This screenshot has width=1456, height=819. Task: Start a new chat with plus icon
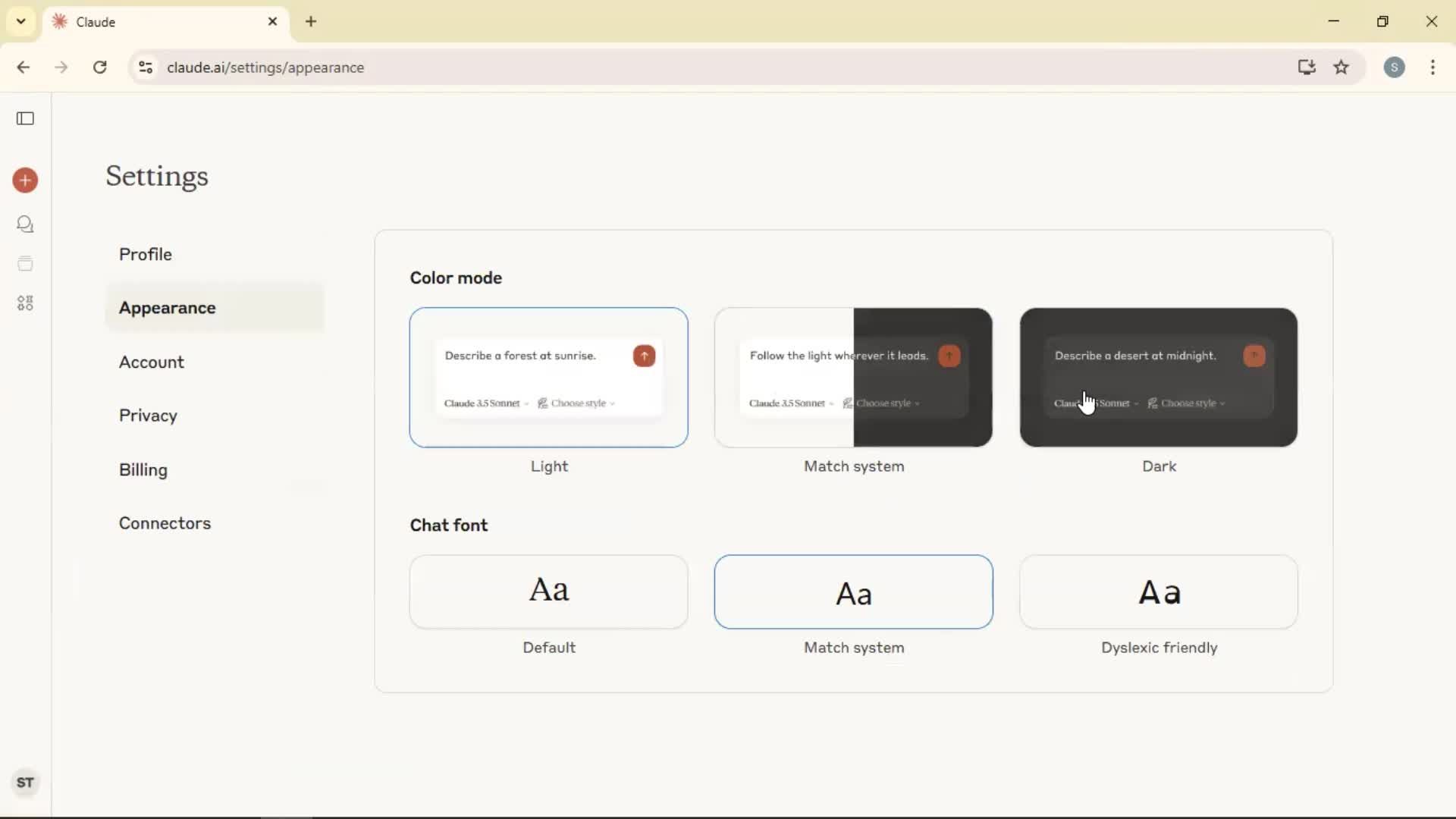click(x=25, y=180)
